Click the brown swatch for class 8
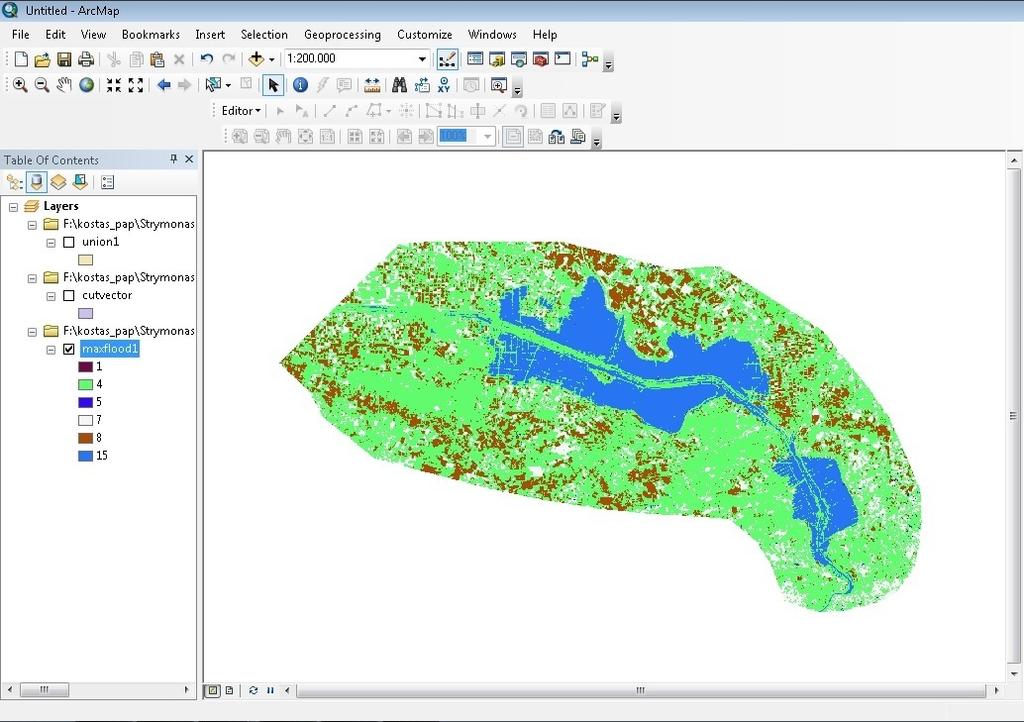 coord(86,438)
